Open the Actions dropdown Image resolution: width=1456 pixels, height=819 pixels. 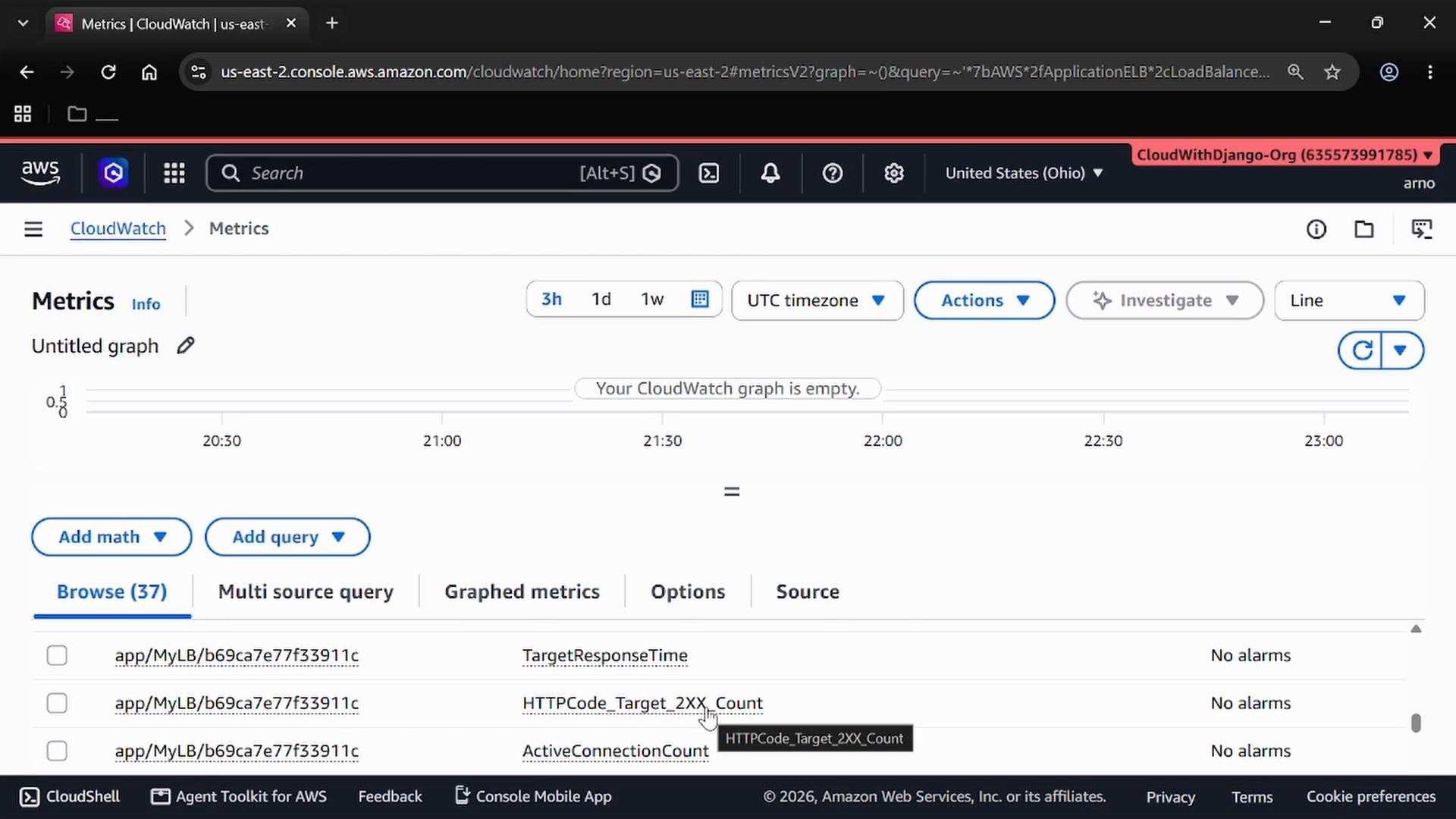click(x=984, y=300)
